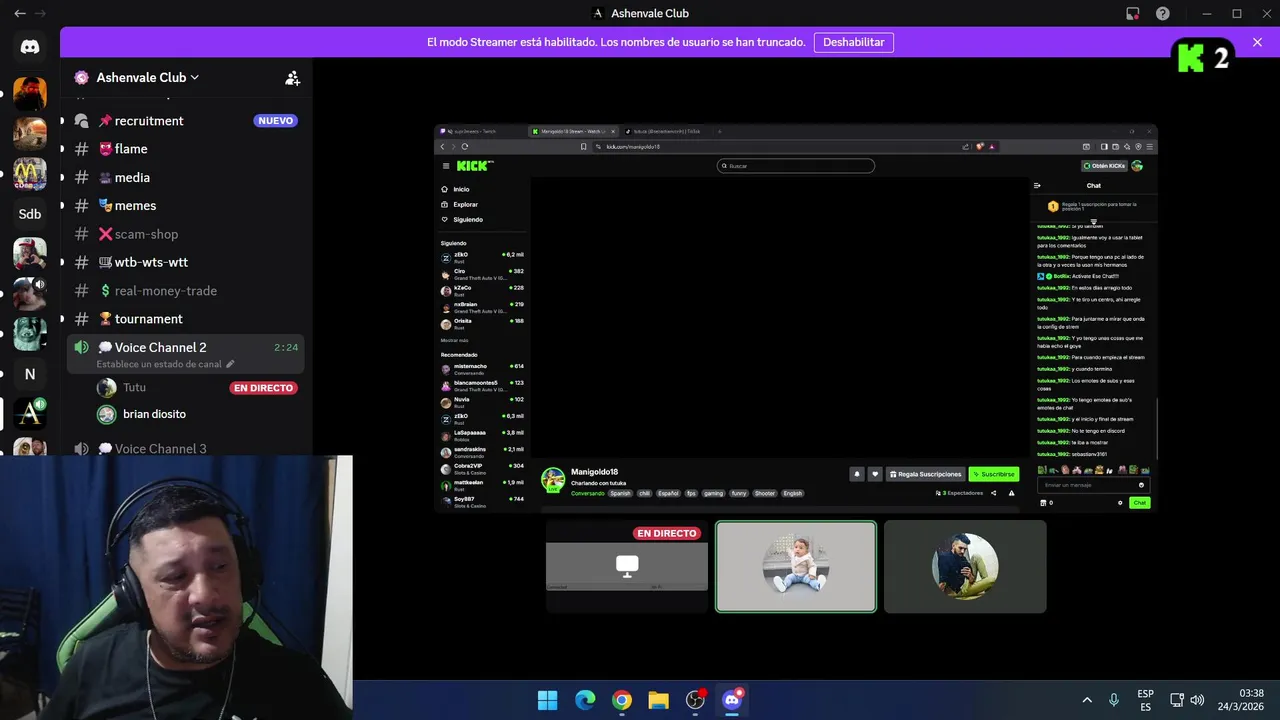This screenshot has height=720, width=1280.
Task: Open Discord help question mark icon
Action: pyautogui.click(x=1163, y=13)
